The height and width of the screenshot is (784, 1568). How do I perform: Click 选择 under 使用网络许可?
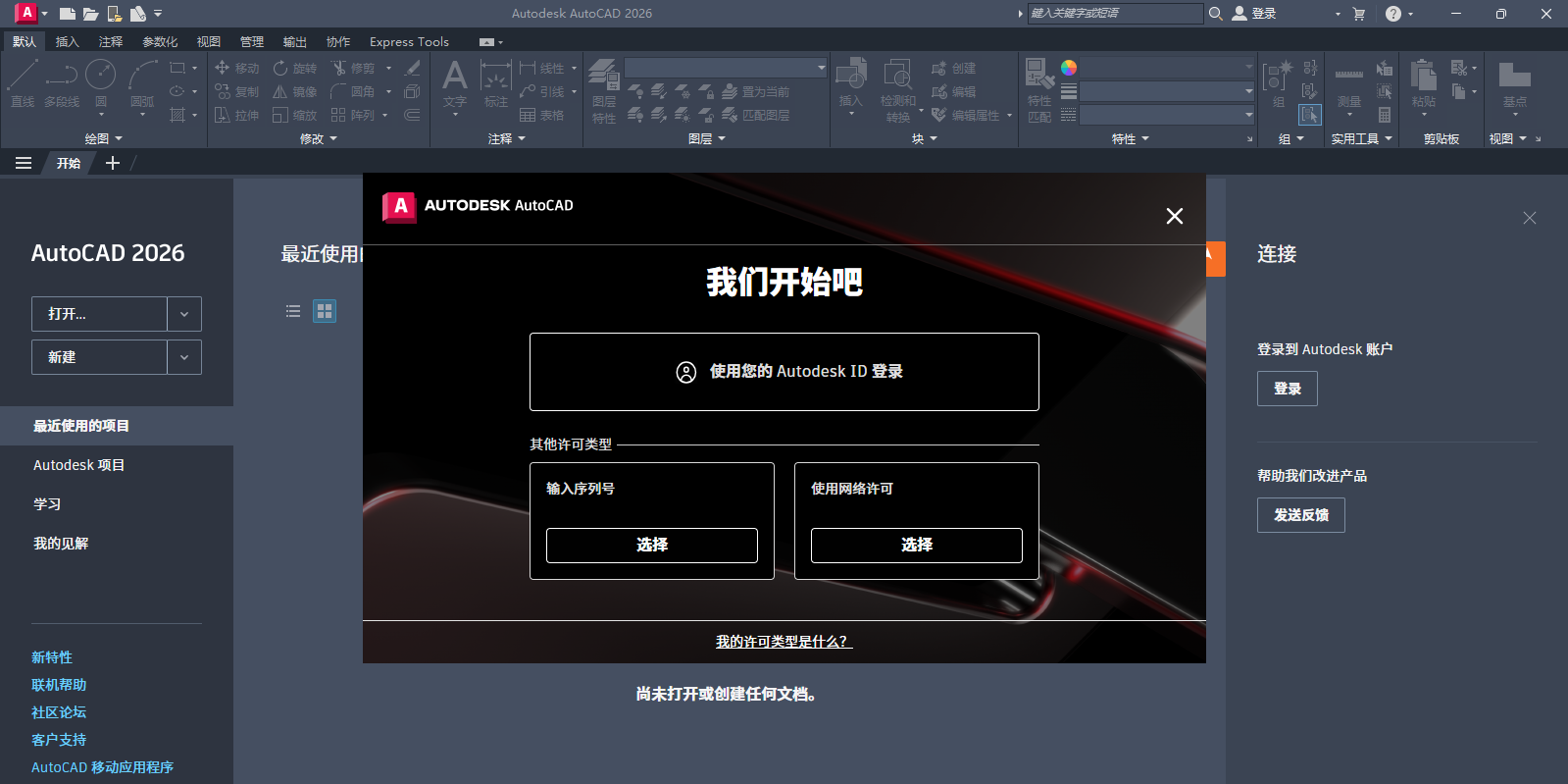pyautogui.click(x=917, y=545)
